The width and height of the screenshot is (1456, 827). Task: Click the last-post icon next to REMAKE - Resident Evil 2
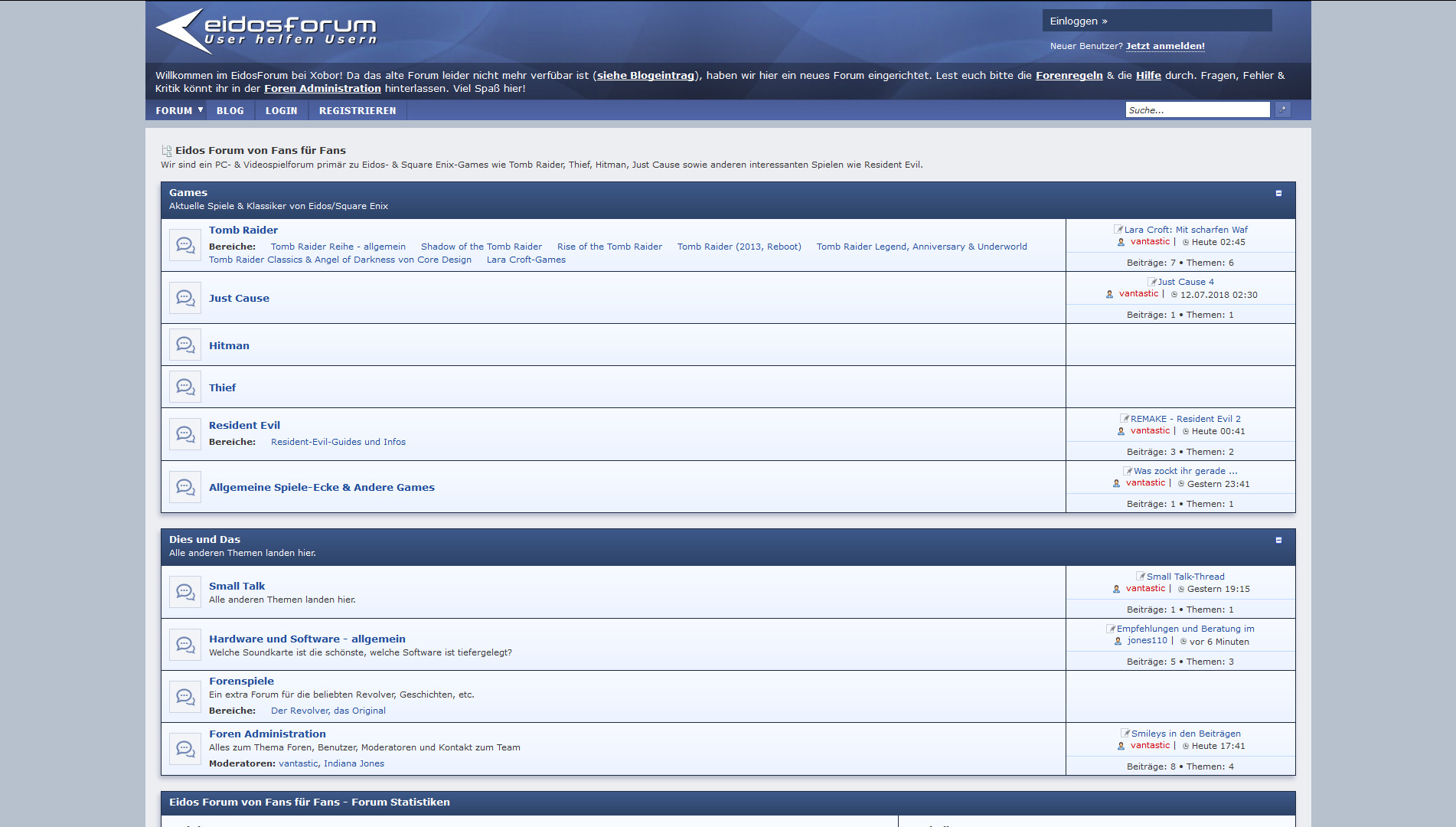pos(1125,418)
